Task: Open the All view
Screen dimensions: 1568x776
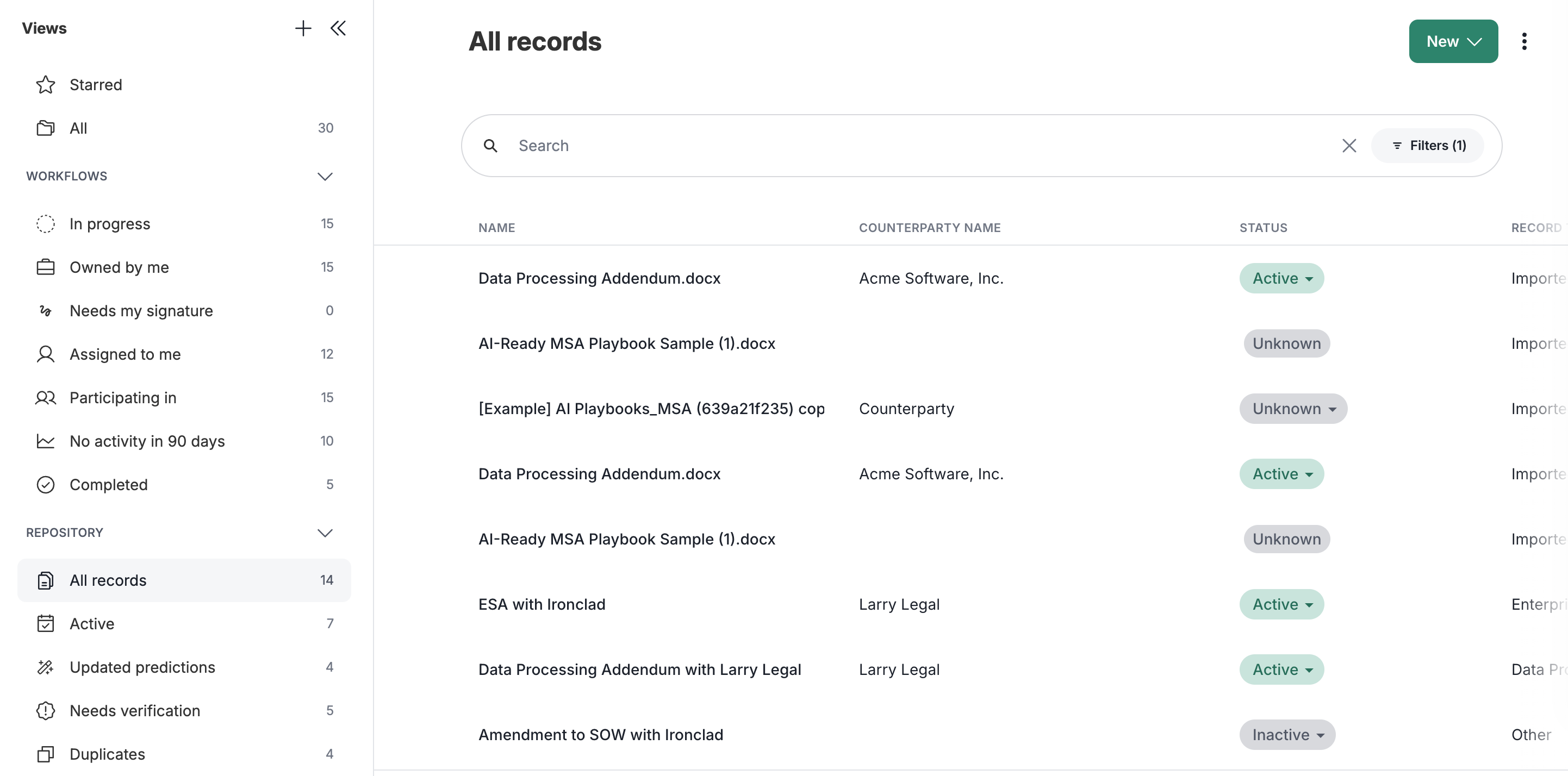Action: [x=184, y=128]
